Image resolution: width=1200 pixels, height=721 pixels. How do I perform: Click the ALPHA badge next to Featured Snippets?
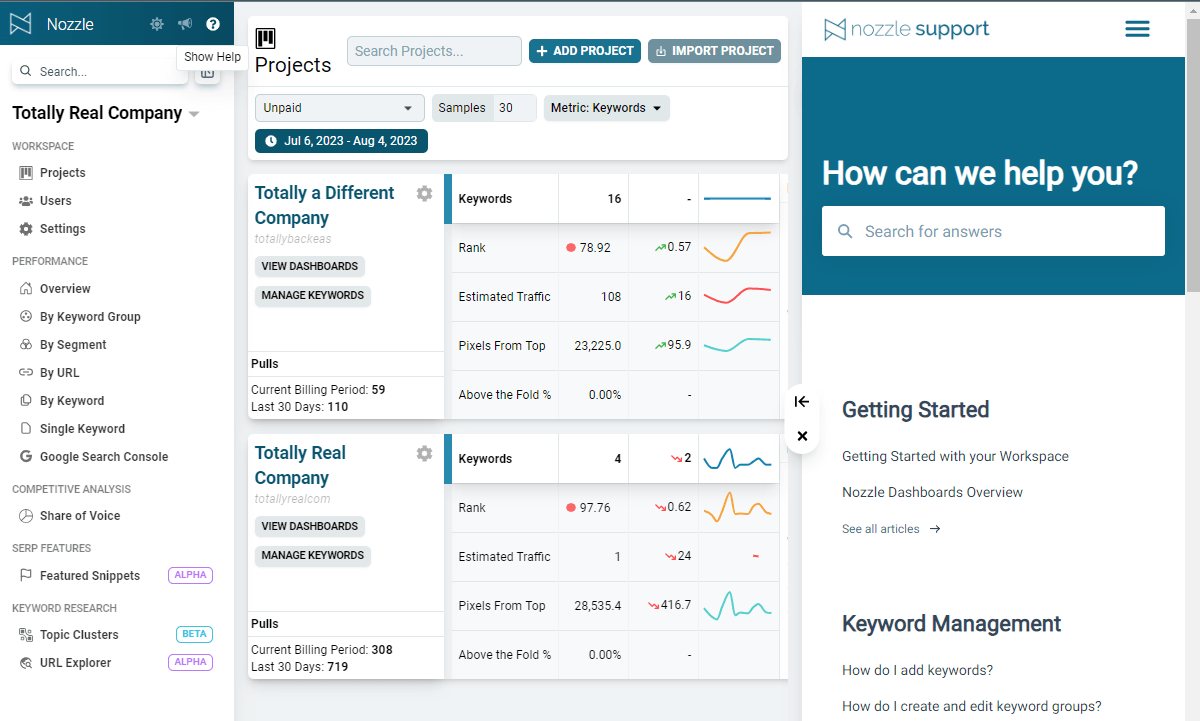190,575
